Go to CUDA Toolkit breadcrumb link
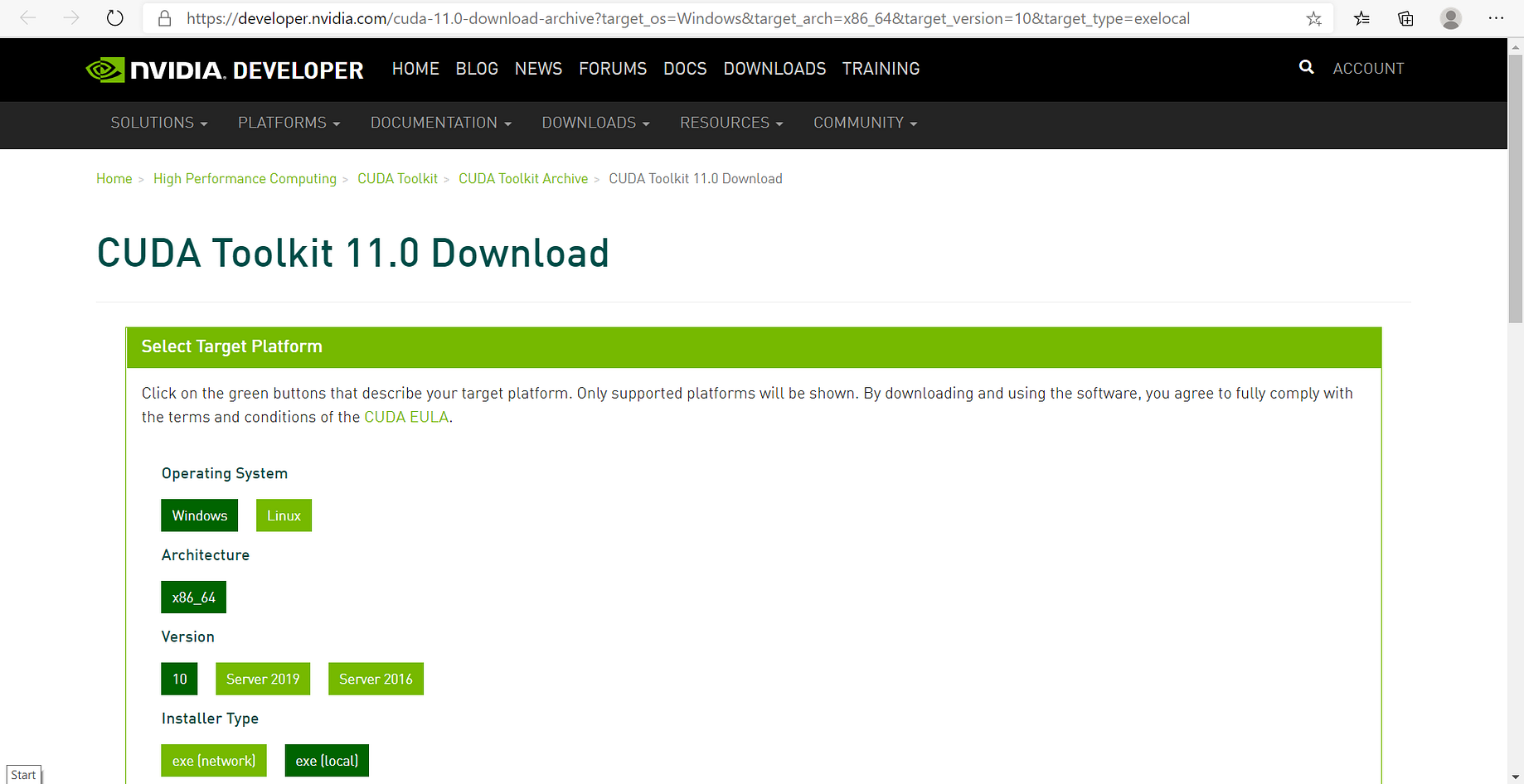Viewport: 1524px width, 784px height. pos(397,179)
